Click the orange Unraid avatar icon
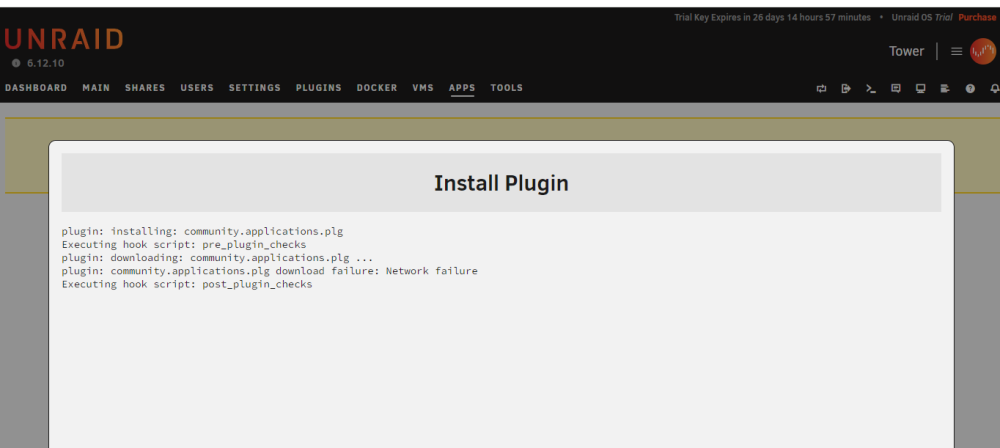The width and height of the screenshot is (1000, 448). pyautogui.click(x=983, y=51)
